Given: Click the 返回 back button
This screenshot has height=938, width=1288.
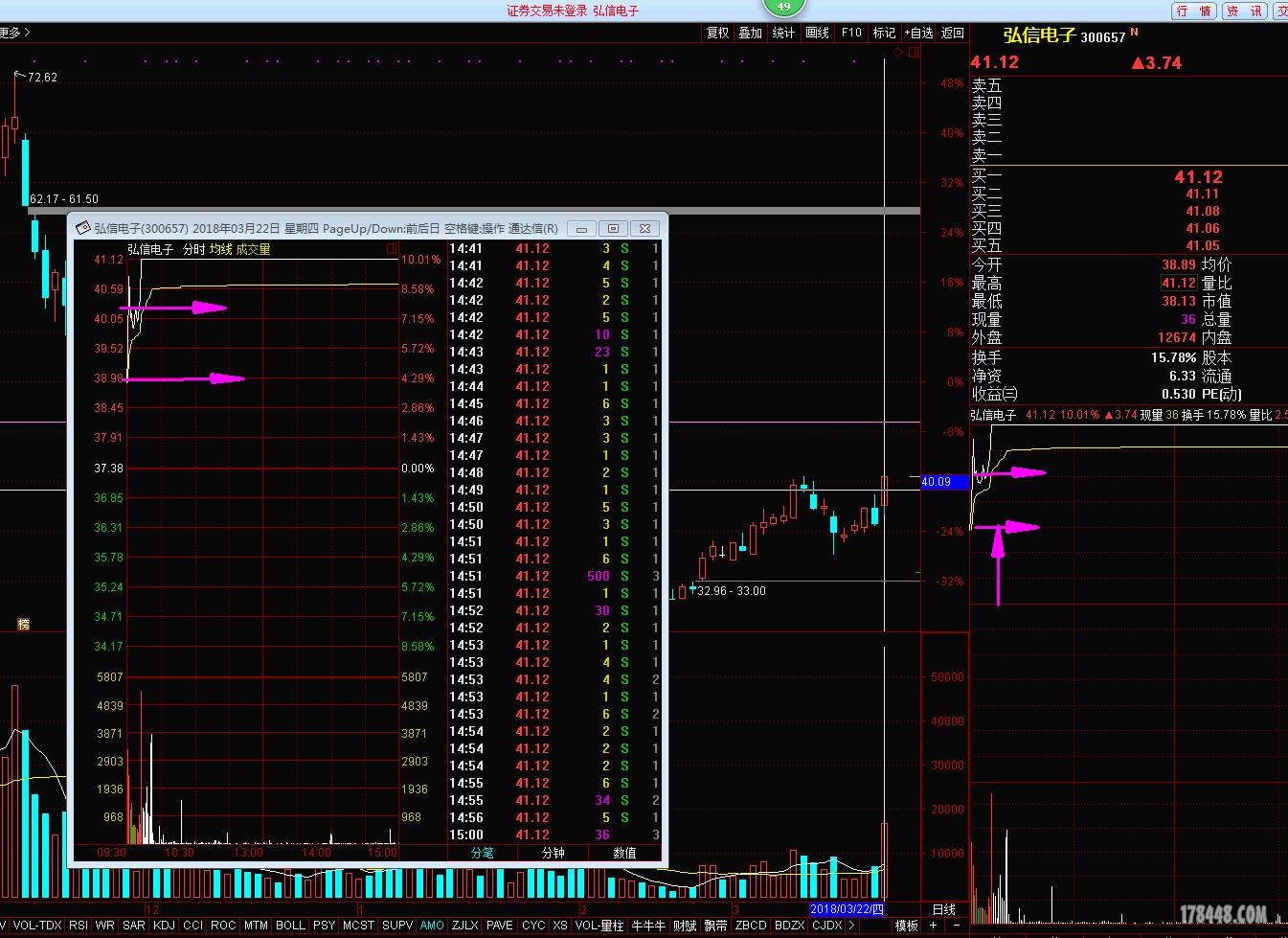Looking at the screenshot, I should 952,33.
